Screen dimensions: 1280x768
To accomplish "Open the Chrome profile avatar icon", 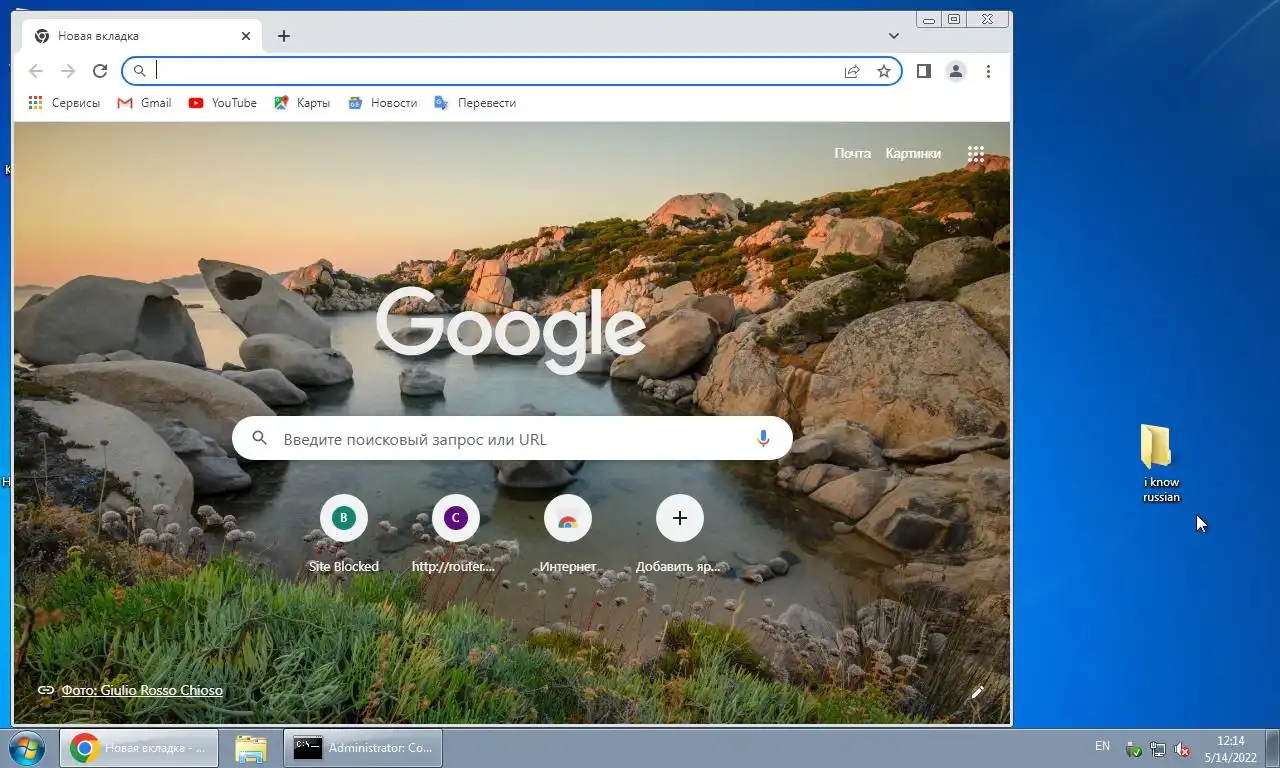I will pos(956,71).
